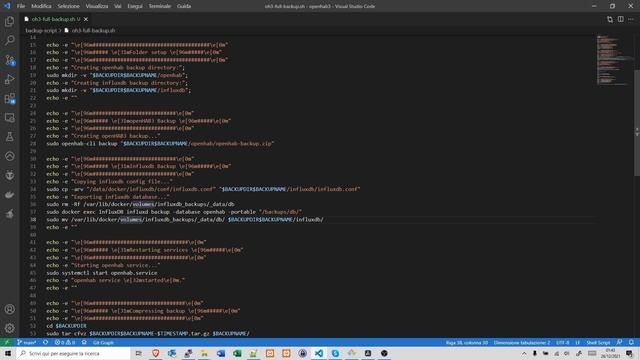
Task: Change the Shell Script language mode
Action: (x=598, y=342)
